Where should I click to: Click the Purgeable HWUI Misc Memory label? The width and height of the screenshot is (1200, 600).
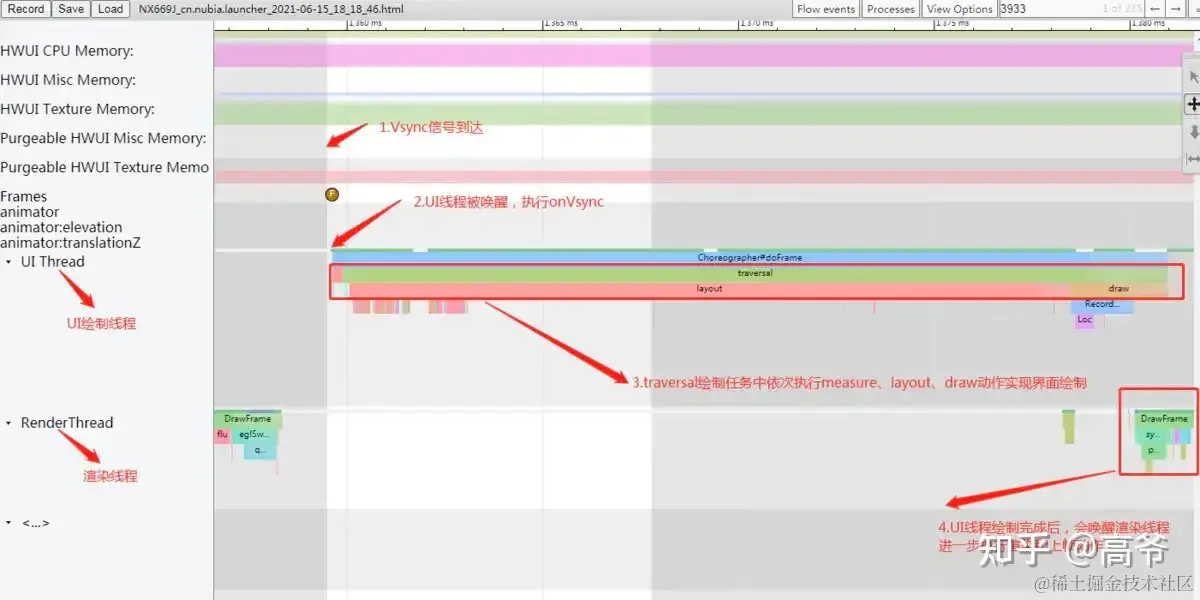point(103,138)
